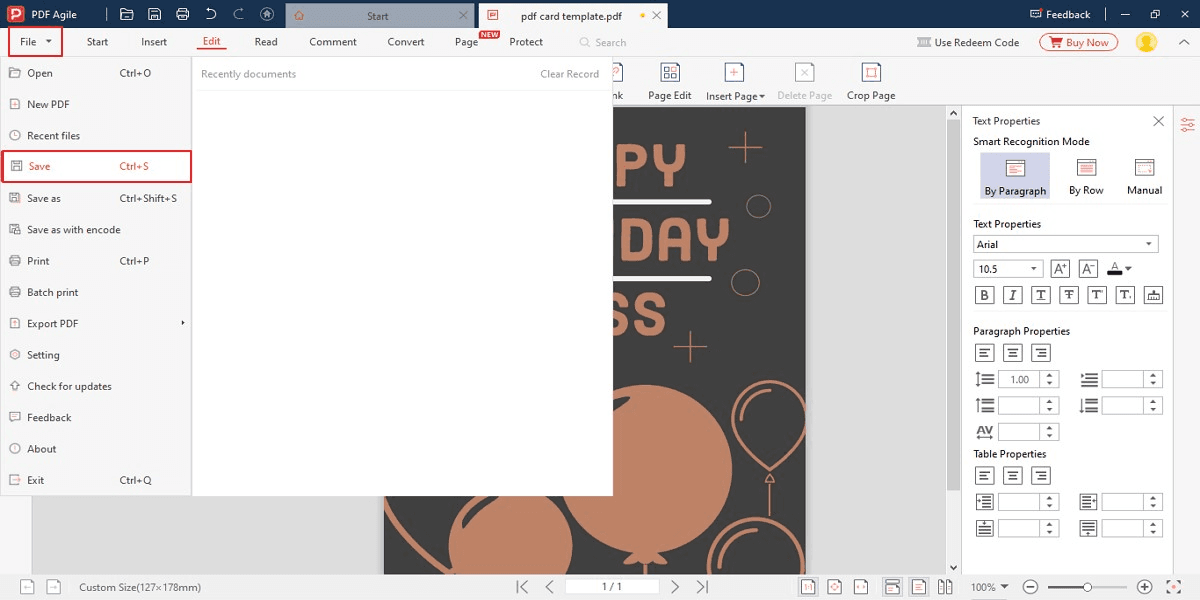
Task: Go to the previous page
Action: pyautogui.click(x=549, y=587)
